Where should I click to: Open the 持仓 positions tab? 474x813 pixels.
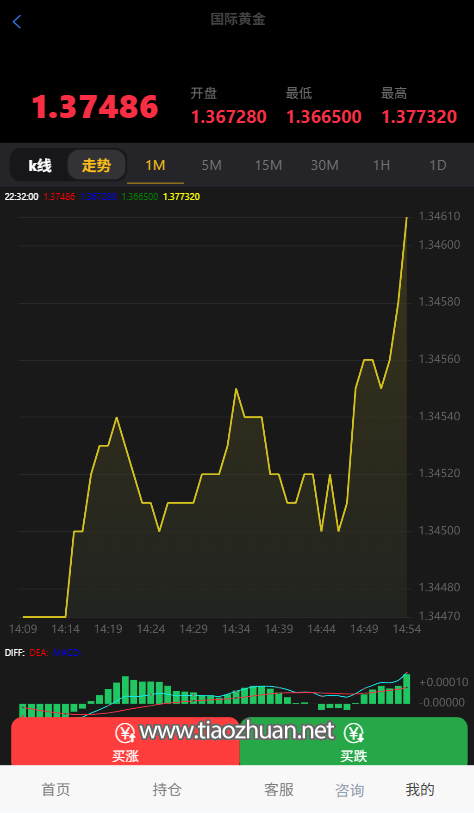[167, 790]
